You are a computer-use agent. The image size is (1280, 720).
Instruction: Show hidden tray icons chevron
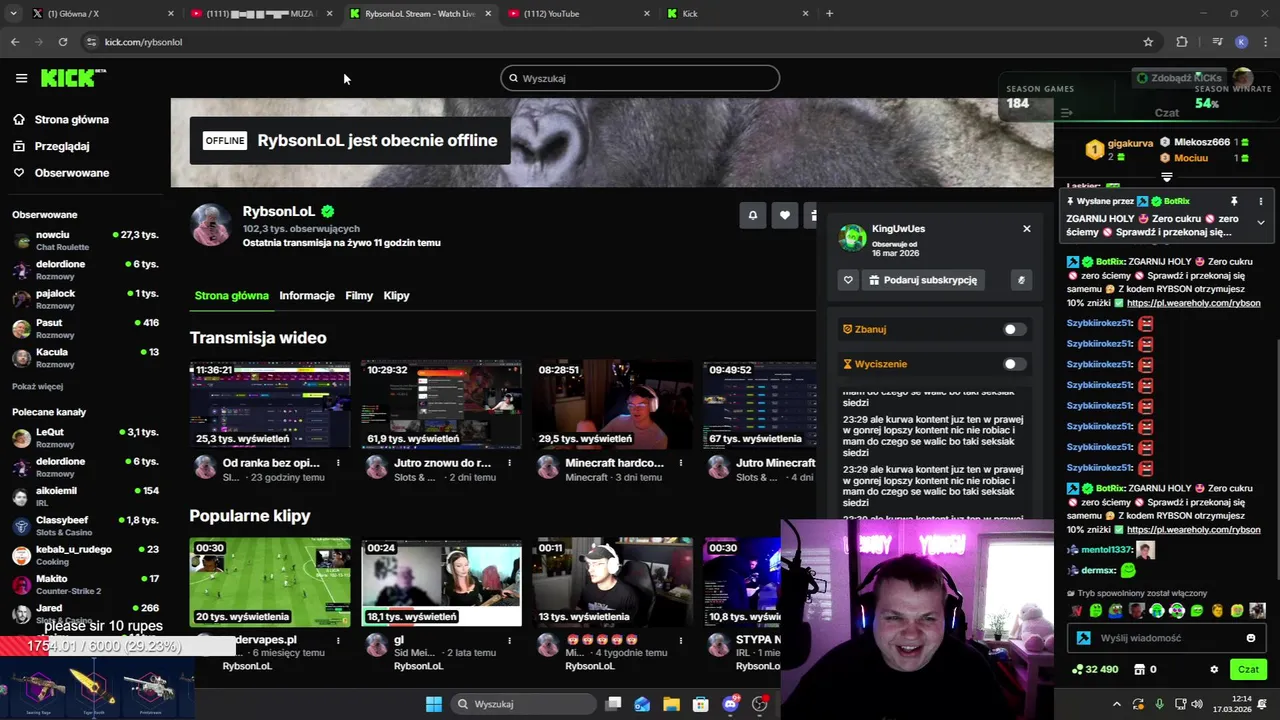click(x=1117, y=704)
